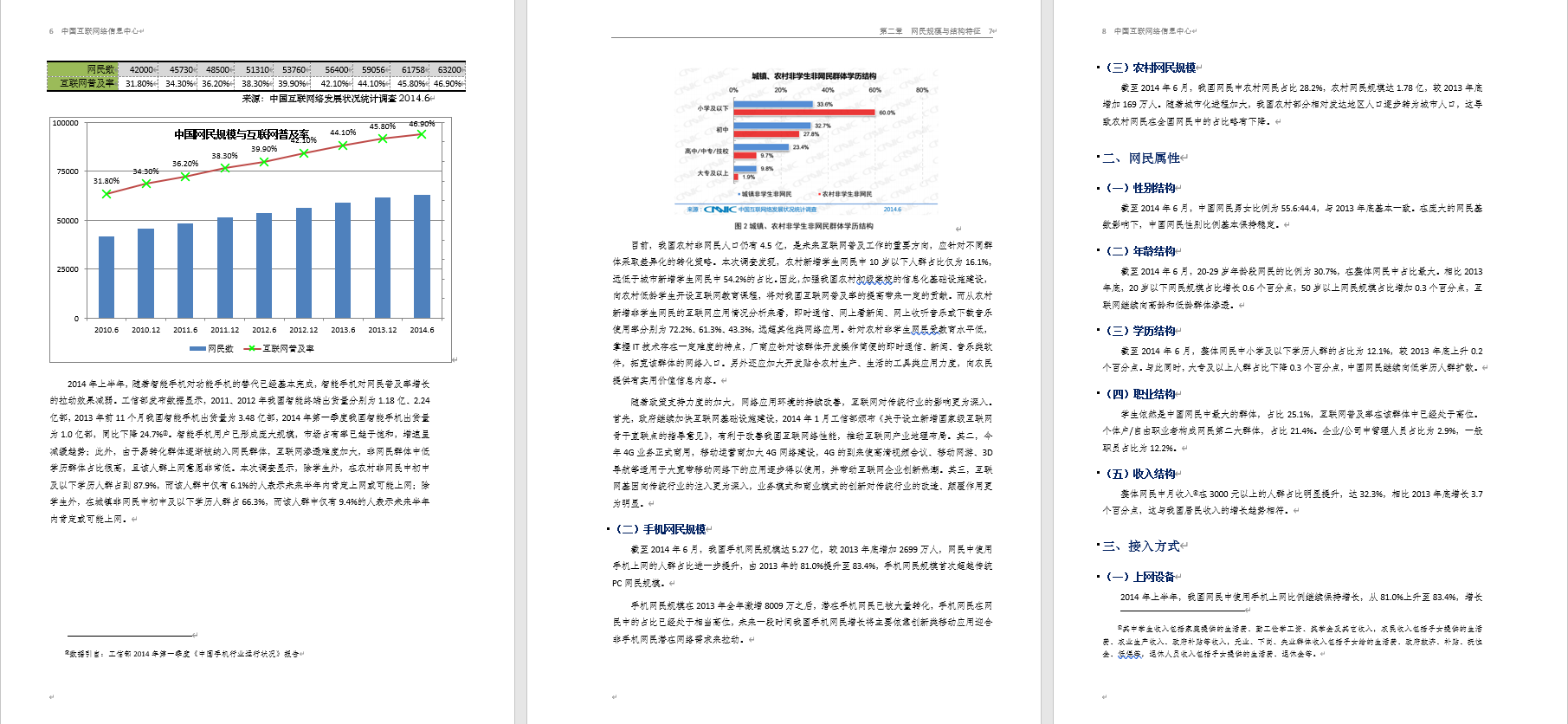The width and height of the screenshot is (1568, 724).
Task: Click the footnote on page 6 about 工信部 2014
Action: pos(184,655)
